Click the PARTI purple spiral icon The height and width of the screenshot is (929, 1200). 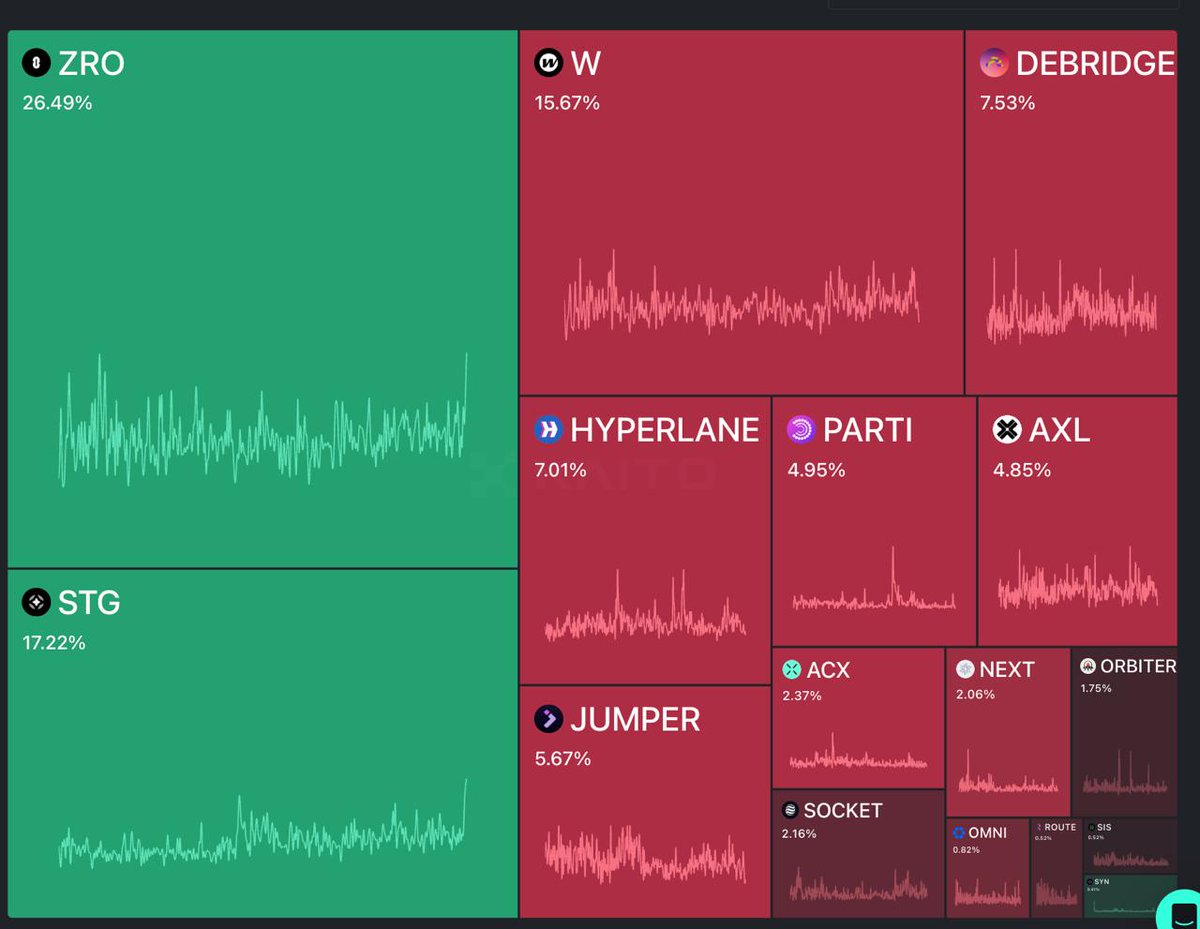pos(801,430)
